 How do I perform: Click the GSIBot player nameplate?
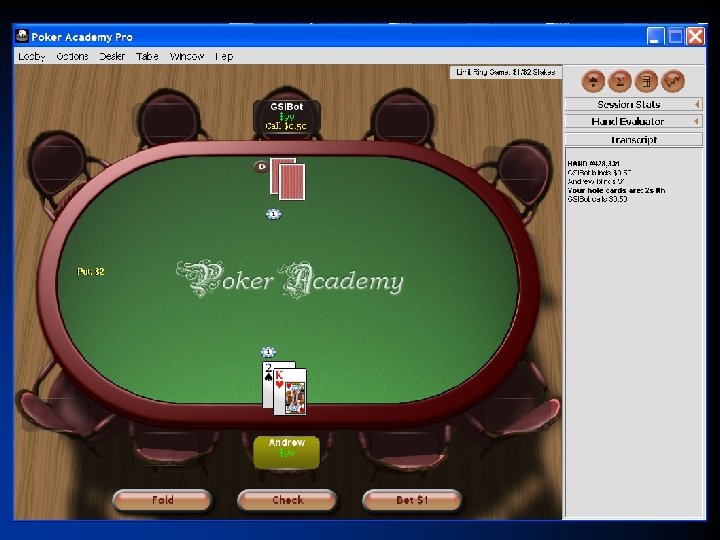[287, 116]
